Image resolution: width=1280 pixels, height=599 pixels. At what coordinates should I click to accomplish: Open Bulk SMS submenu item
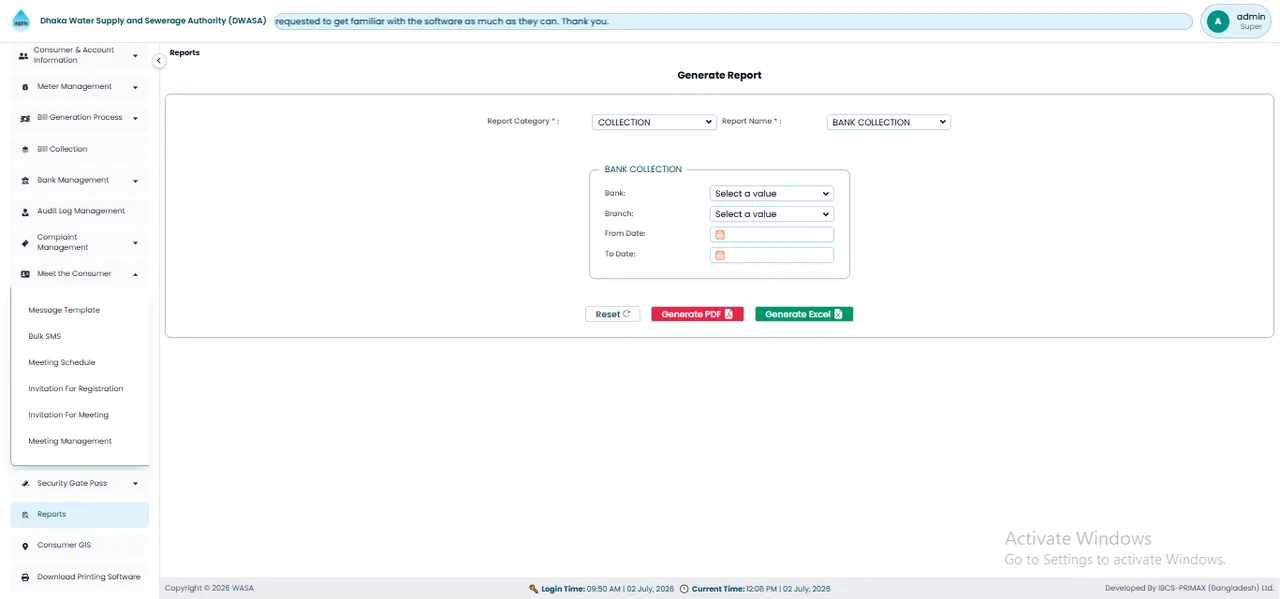[x=45, y=337]
